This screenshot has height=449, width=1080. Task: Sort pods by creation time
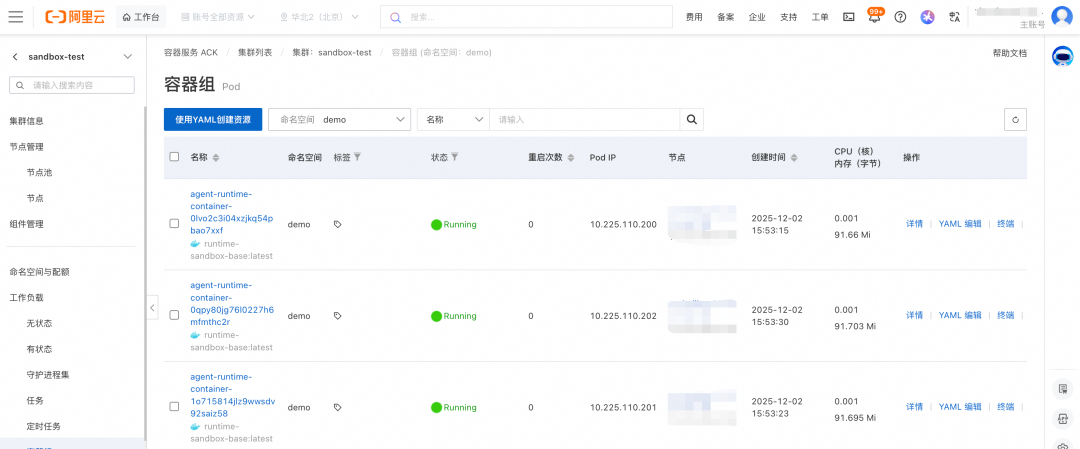tap(793, 158)
